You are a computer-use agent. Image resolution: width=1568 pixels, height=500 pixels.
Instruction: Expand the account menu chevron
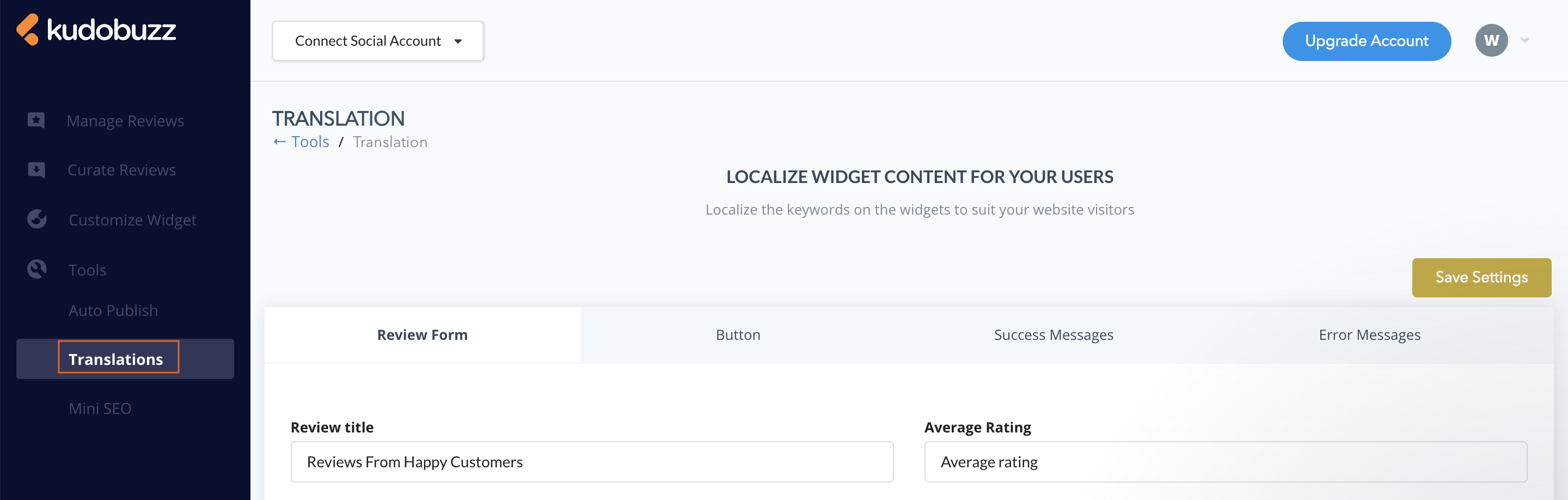coord(1524,40)
